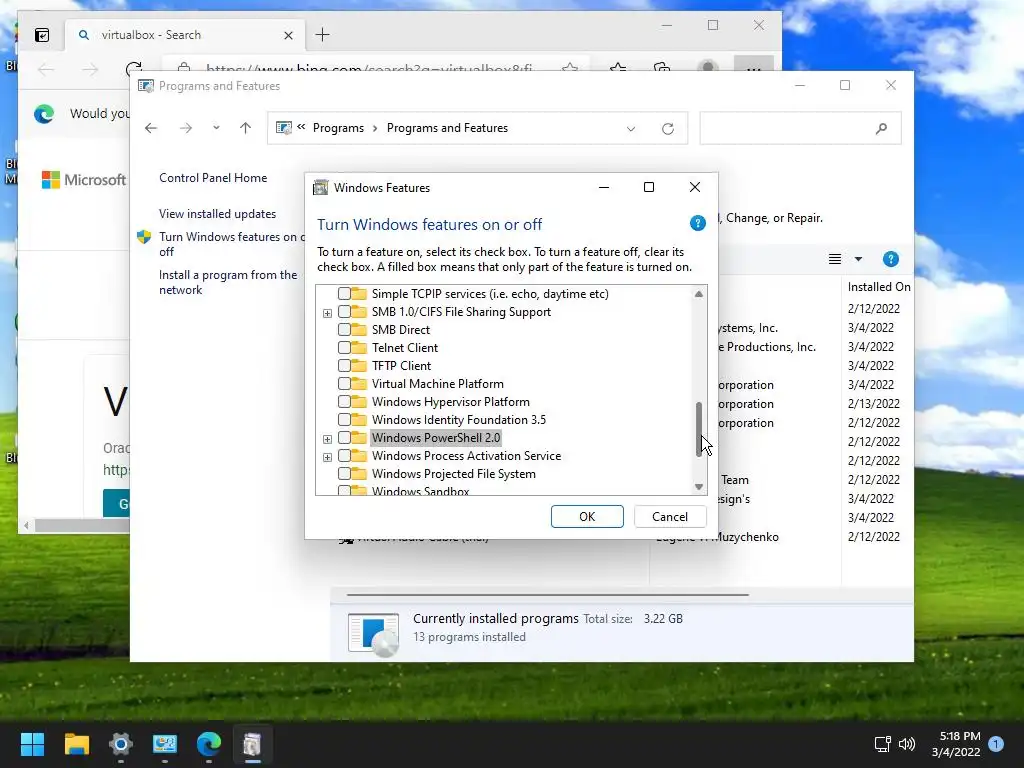
Task: Open network status tray icon
Action: (x=882, y=744)
